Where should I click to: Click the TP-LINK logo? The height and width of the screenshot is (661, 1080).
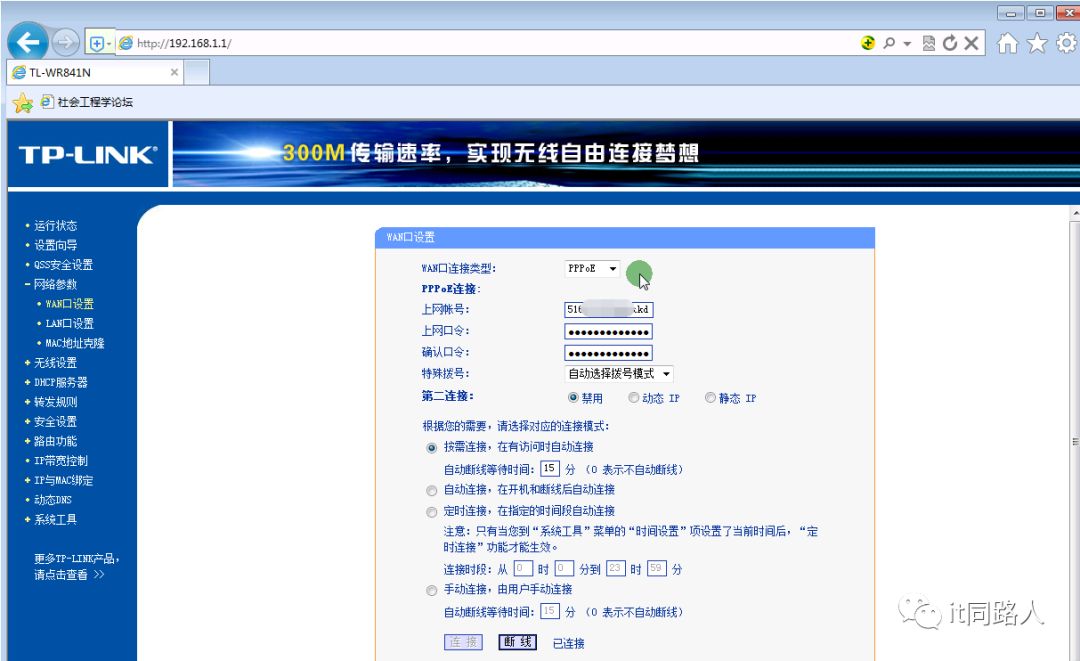click(x=87, y=154)
